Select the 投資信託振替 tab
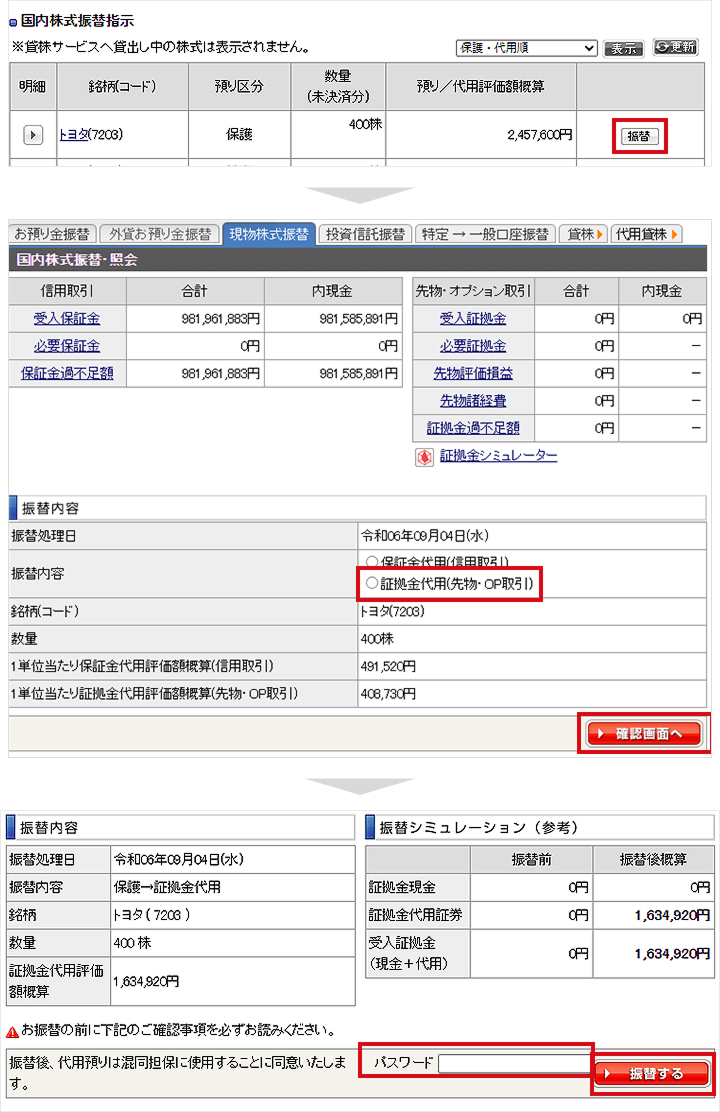 tap(365, 234)
